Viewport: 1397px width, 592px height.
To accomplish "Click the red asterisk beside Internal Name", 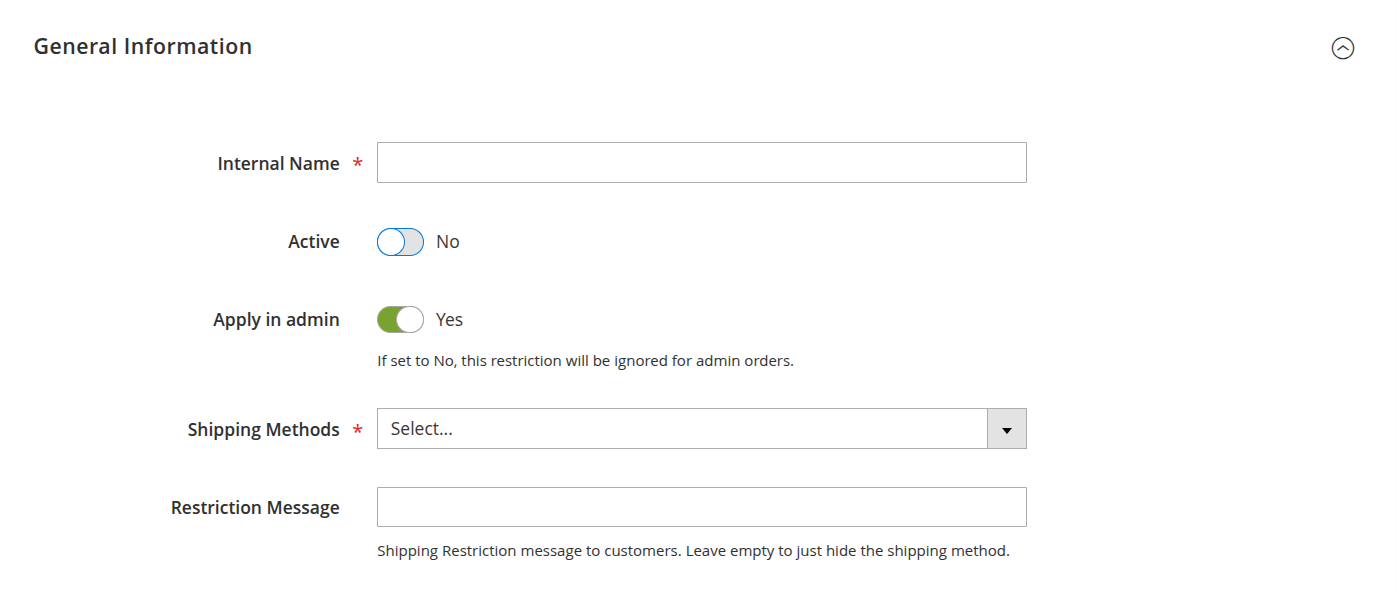I will click(x=358, y=164).
